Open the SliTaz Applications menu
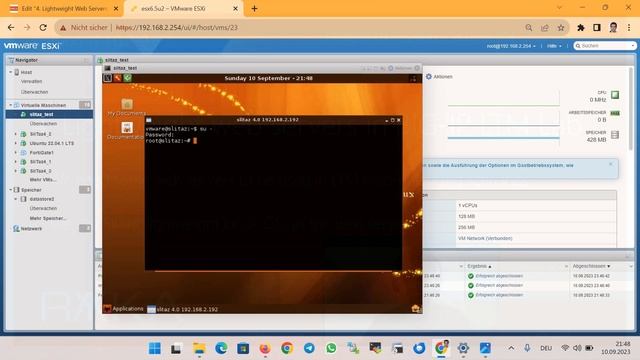Image resolution: width=640 pixels, height=360 pixels. tap(124, 309)
